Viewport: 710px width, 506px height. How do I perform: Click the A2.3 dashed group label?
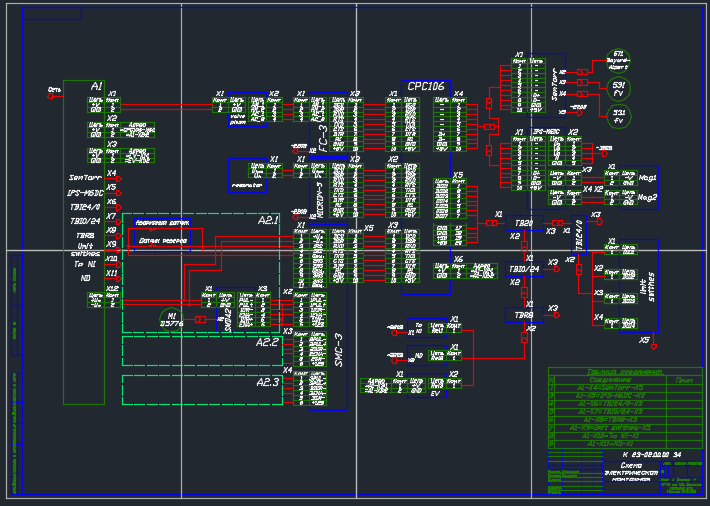267,382
